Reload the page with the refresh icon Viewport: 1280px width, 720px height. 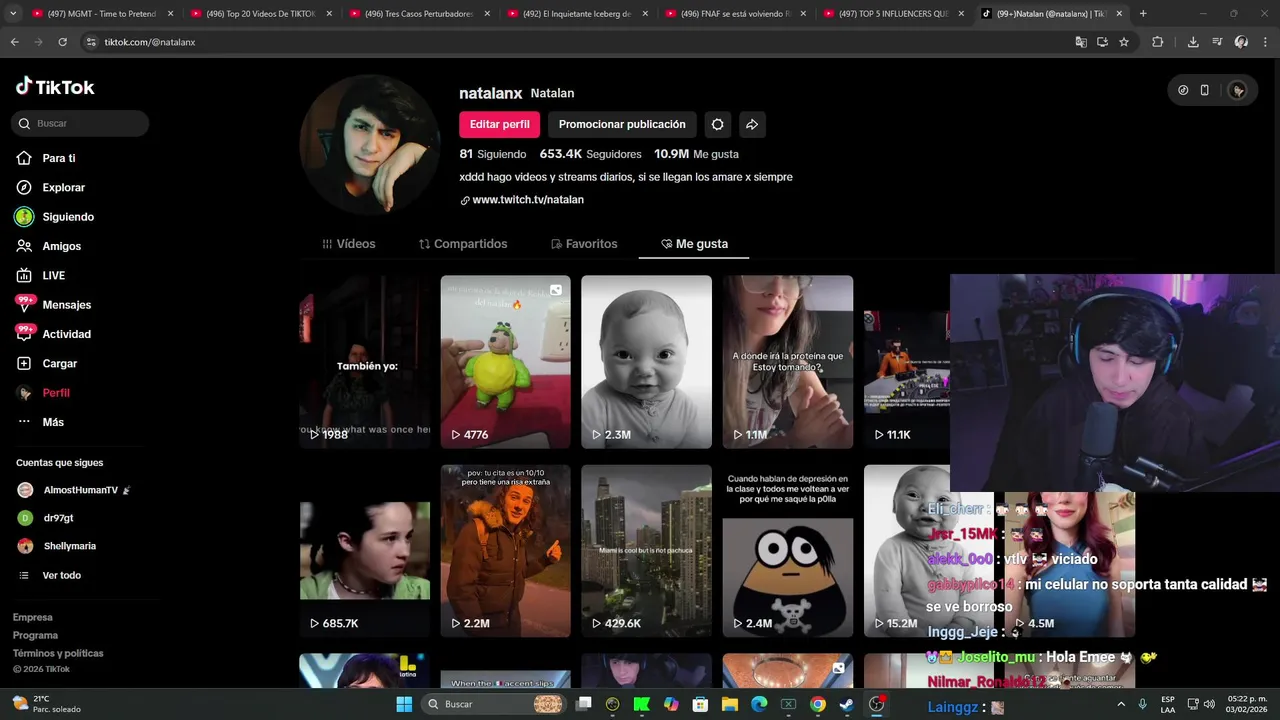tap(62, 42)
